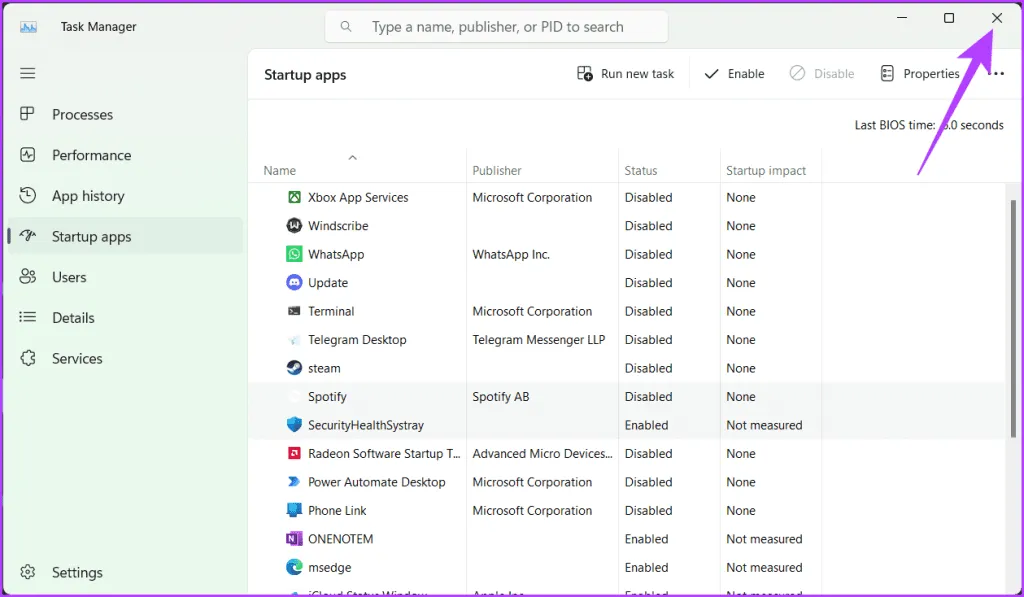Open the Performance page

91,155
